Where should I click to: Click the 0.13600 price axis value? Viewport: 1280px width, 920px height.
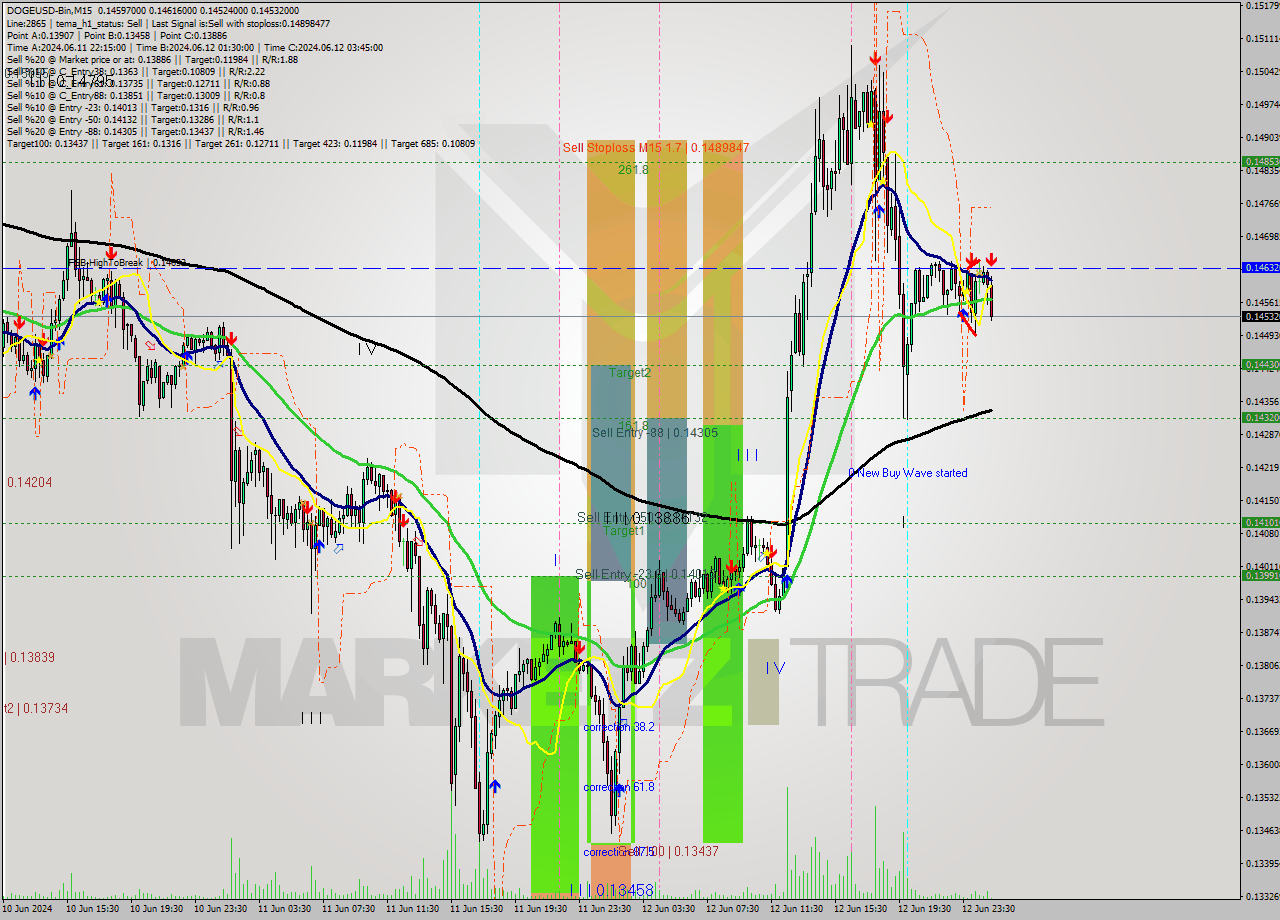1261,764
